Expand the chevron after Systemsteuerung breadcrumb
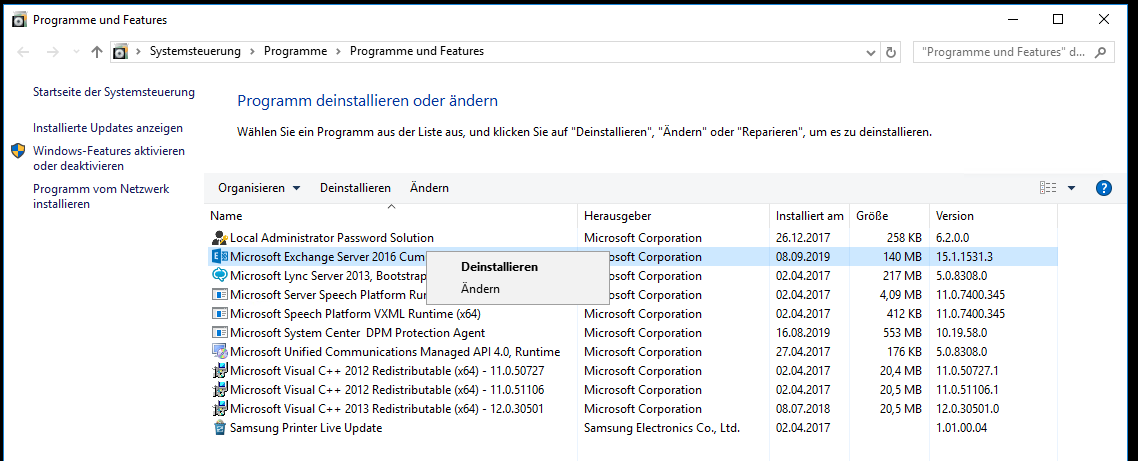This screenshot has width=1138, height=461. 253,52
